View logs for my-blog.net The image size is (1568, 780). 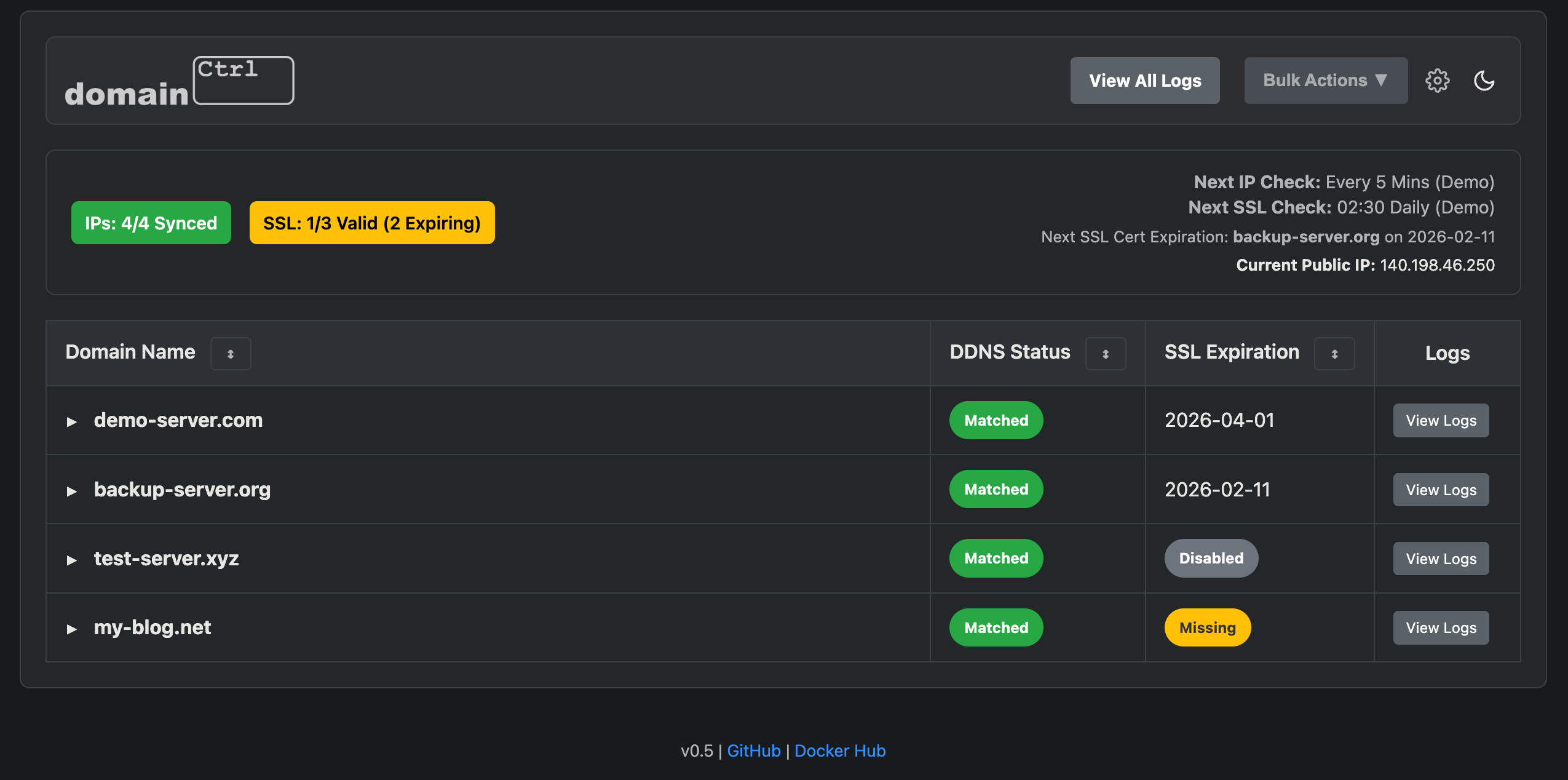[1440, 627]
